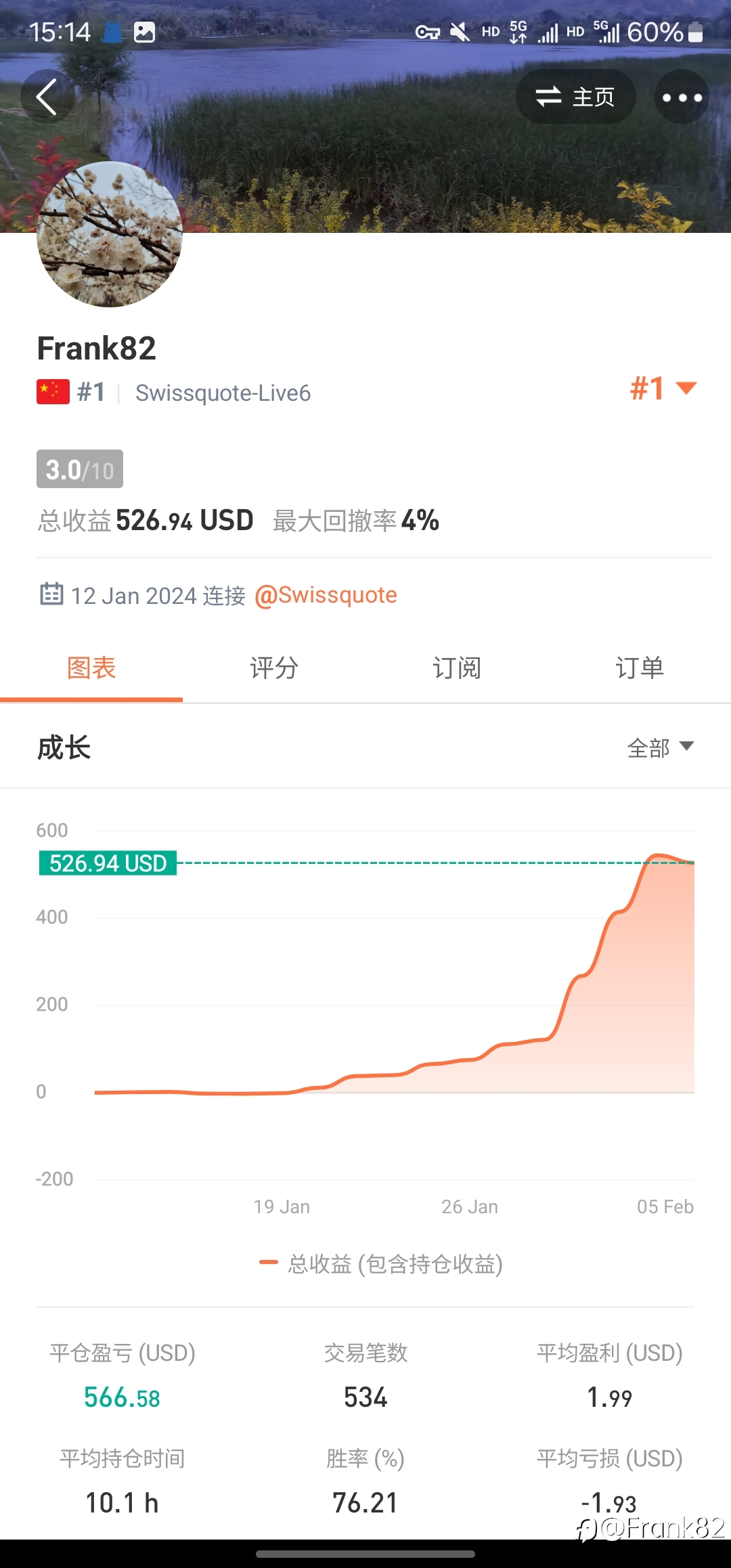Screen dimensions: 731x1568
Task: Tap the China flag icon
Action: pyautogui.click(x=53, y=391)
